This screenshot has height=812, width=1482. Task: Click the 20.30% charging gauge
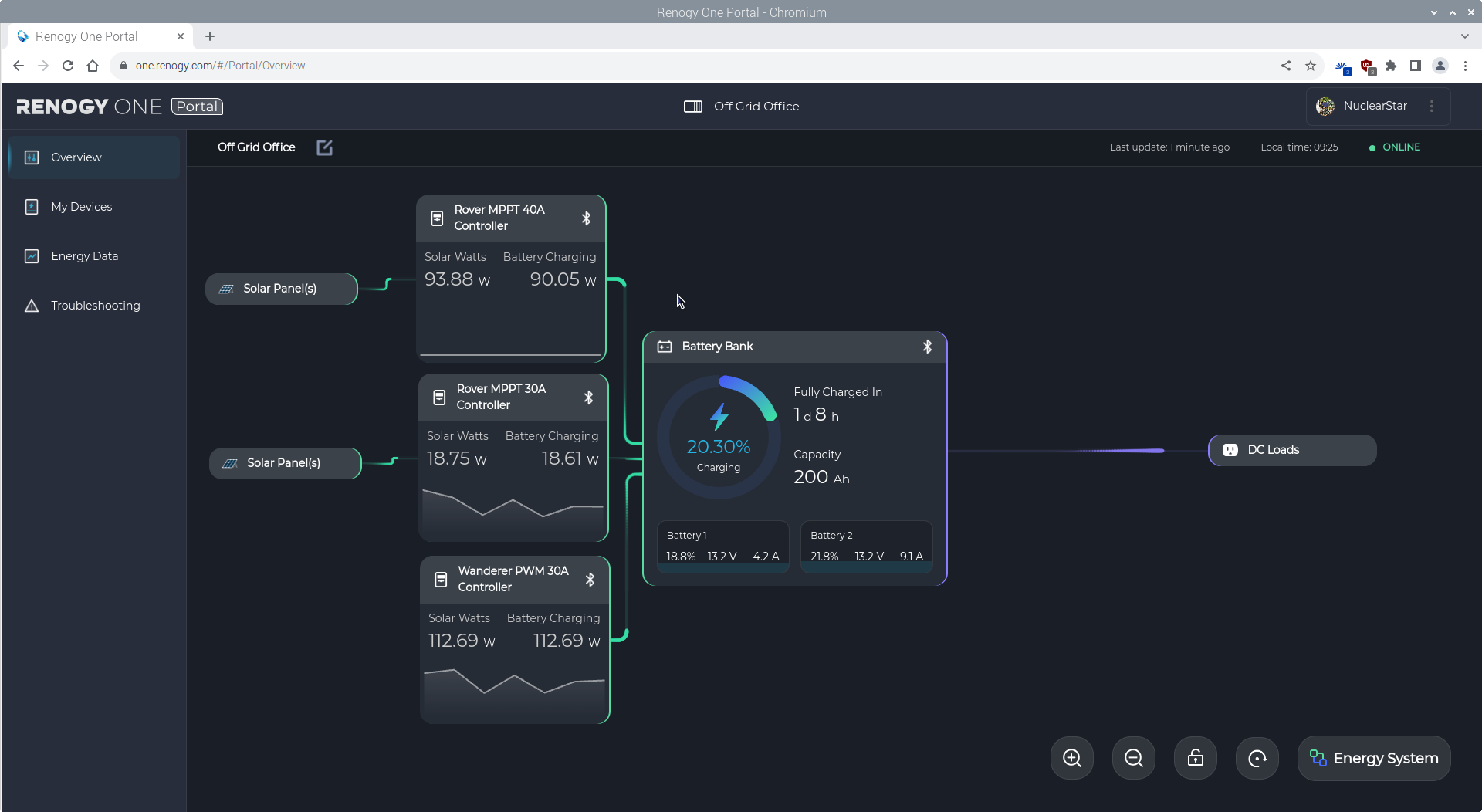(x=719, y=438)
